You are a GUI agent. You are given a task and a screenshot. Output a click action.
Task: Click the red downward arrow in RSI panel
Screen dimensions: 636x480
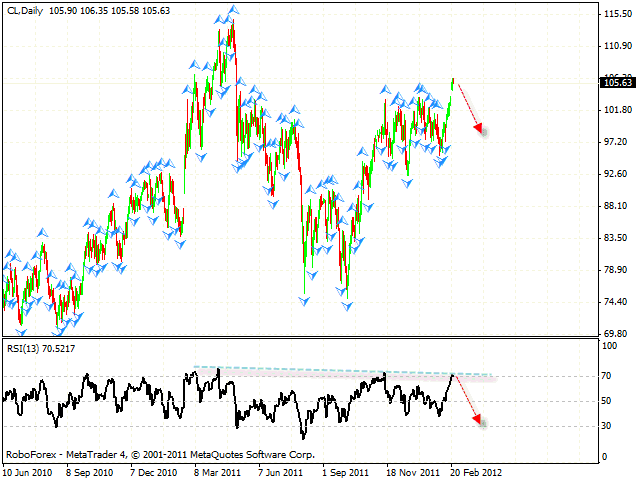tap(470, 400)
